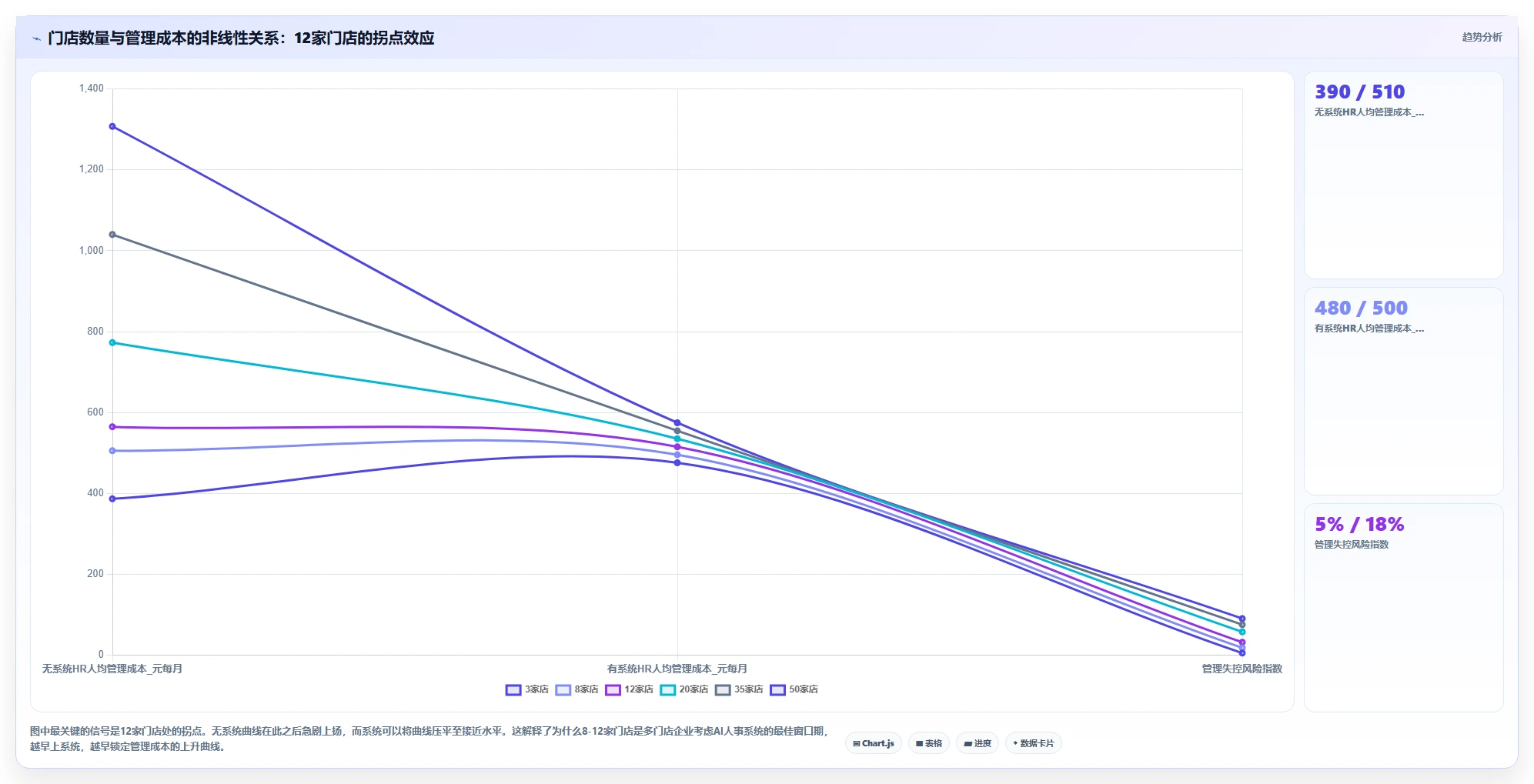The width and height of the screenshot is (1534, 784).
Task: Click the 800 y-axis tick label
Action: tap(95, 332)
